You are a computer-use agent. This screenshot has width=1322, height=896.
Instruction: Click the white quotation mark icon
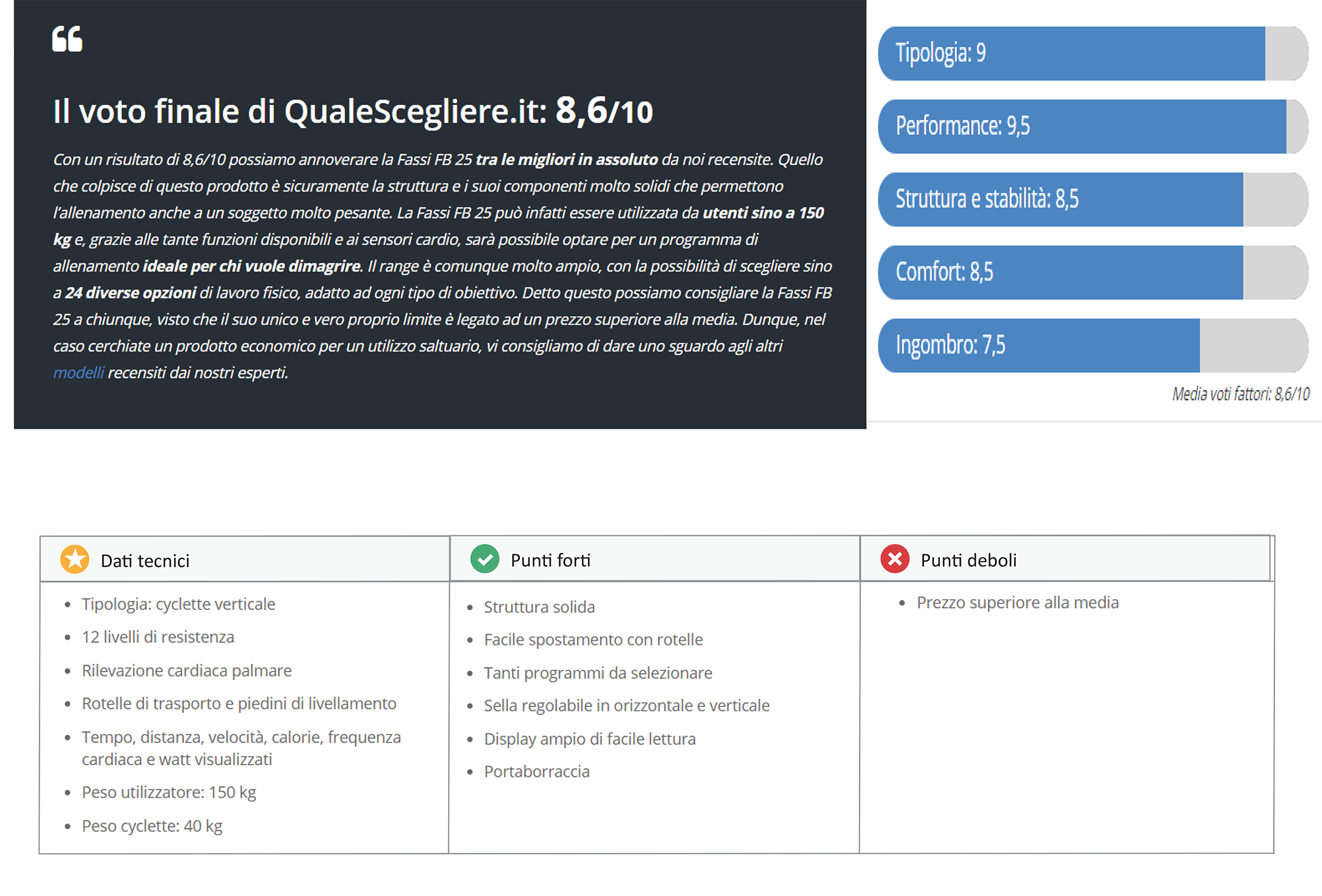point(67,39)
